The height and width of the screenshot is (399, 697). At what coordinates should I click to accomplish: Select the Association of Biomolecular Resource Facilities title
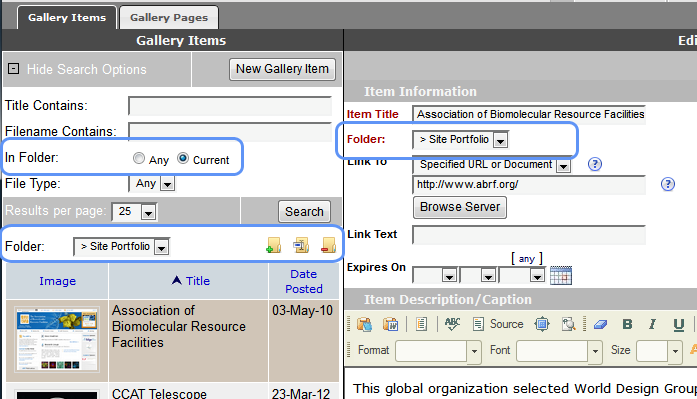(x=179, y=327)
